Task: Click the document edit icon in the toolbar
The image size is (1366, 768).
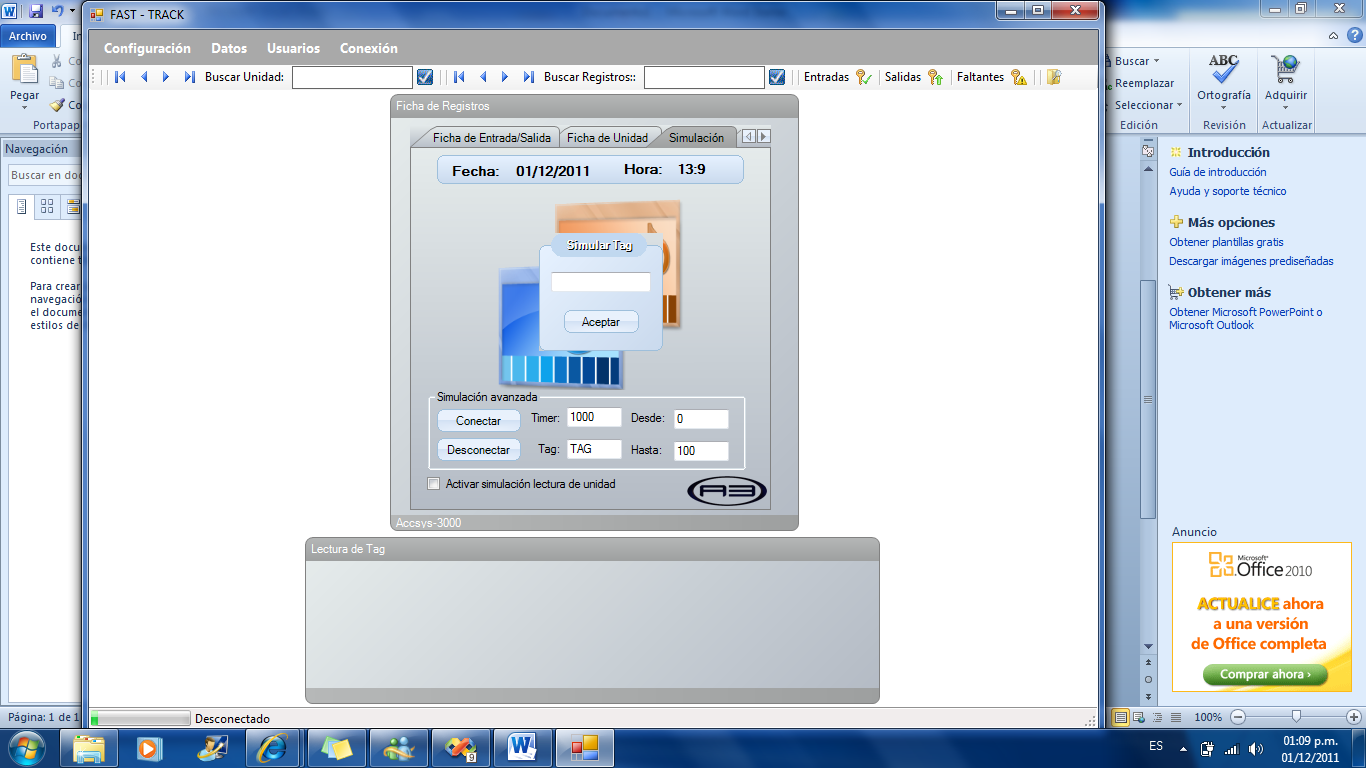Action: click(x=1053, y=77)
